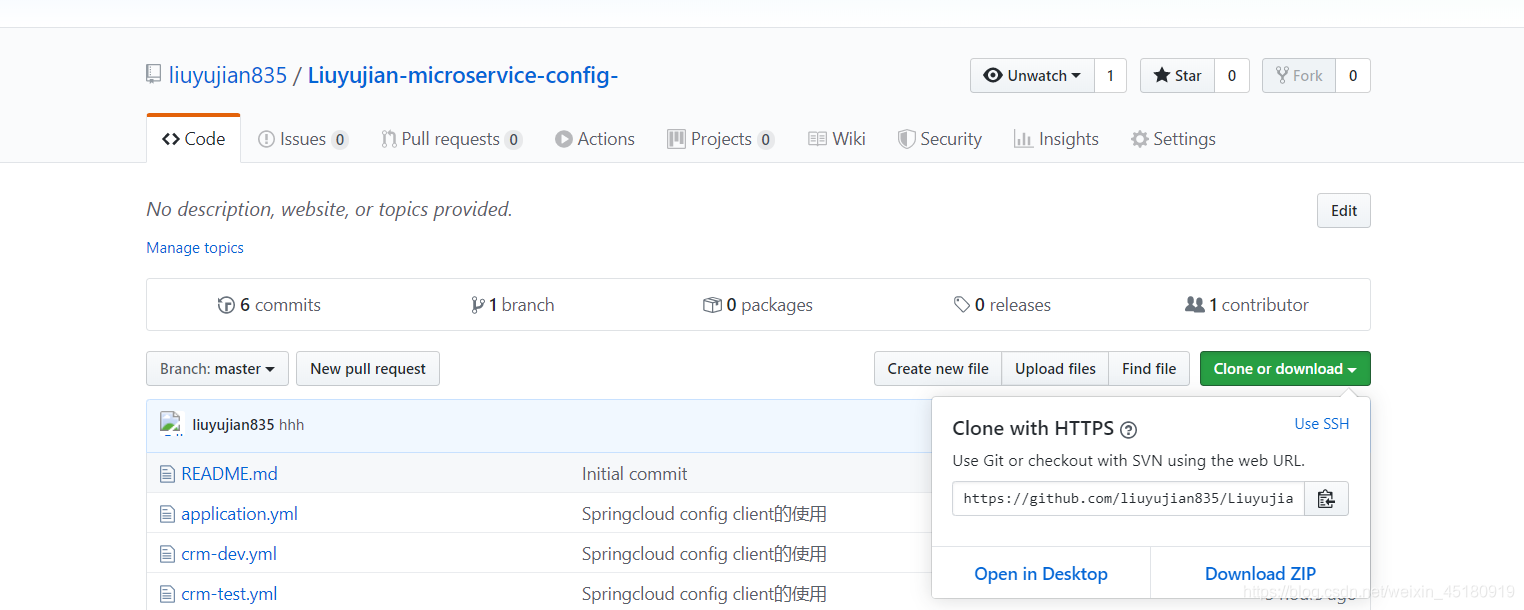The width and height of the screenshot is (1524, 610).
Task: Click the repository book icon beside liuyujian835
Action: pos(153,75)
